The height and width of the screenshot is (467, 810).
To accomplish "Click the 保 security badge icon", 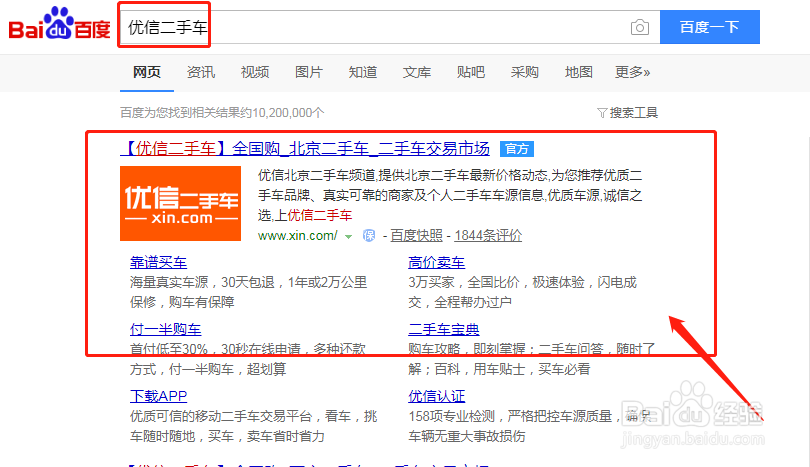I will pos(369,236).
